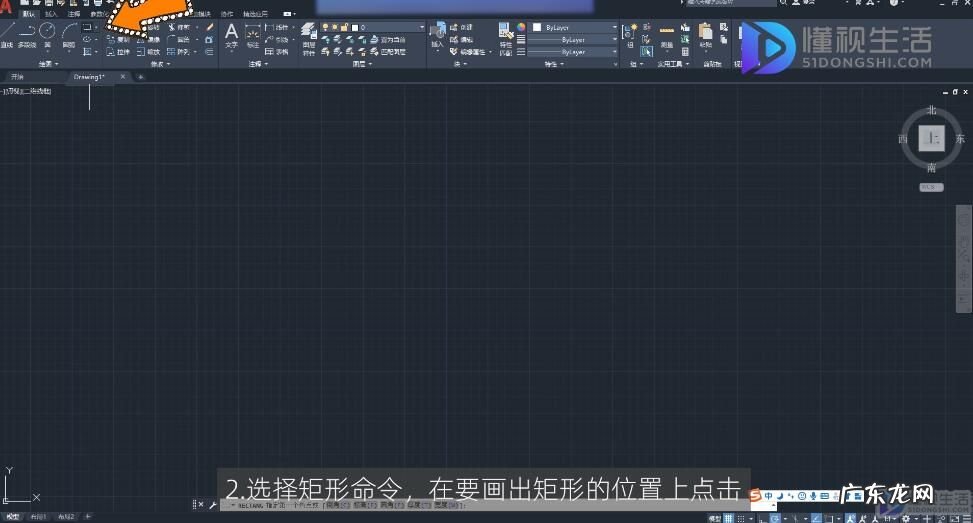Click the Paste (粘贴) clipboard icon
This screenshot has width=973, height=523.
(x=706, y=35)
